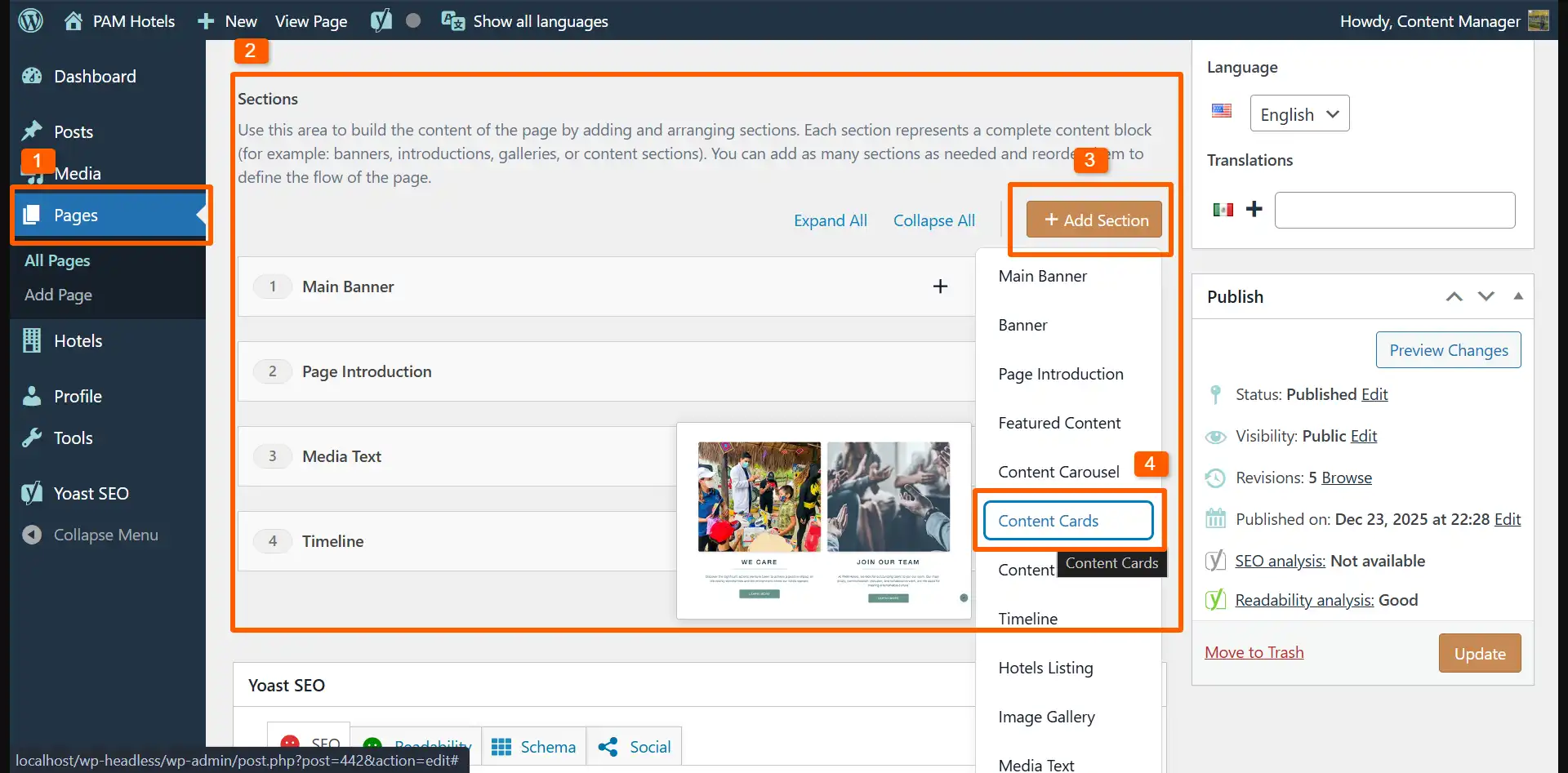Viewport: 1568px width, 773px height.
Task: Open Yoast SEO from the admin toolbar
Action: 381,20
